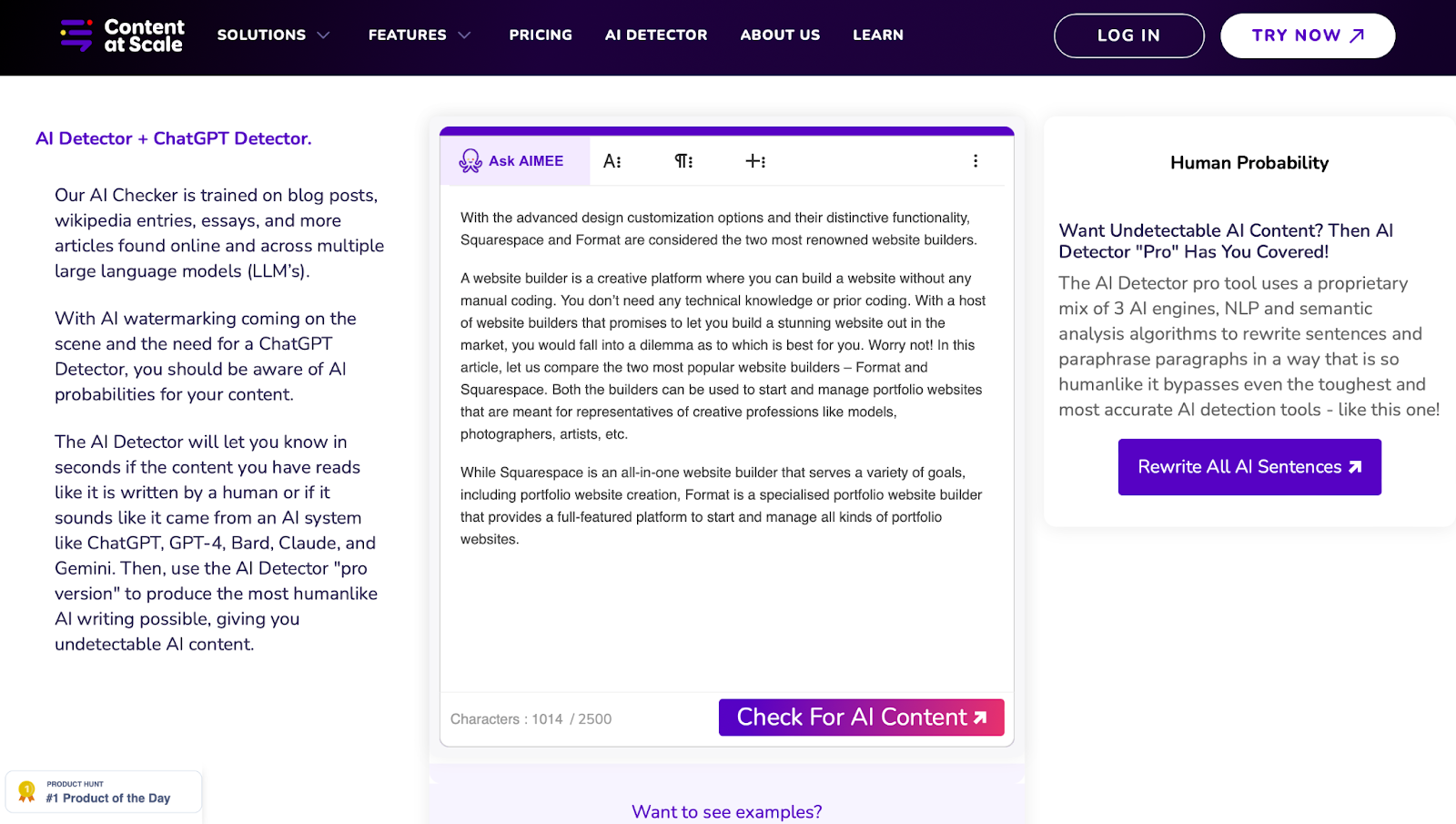
Task: Go to the Pricing page
Action: click(x=541, y=36)
